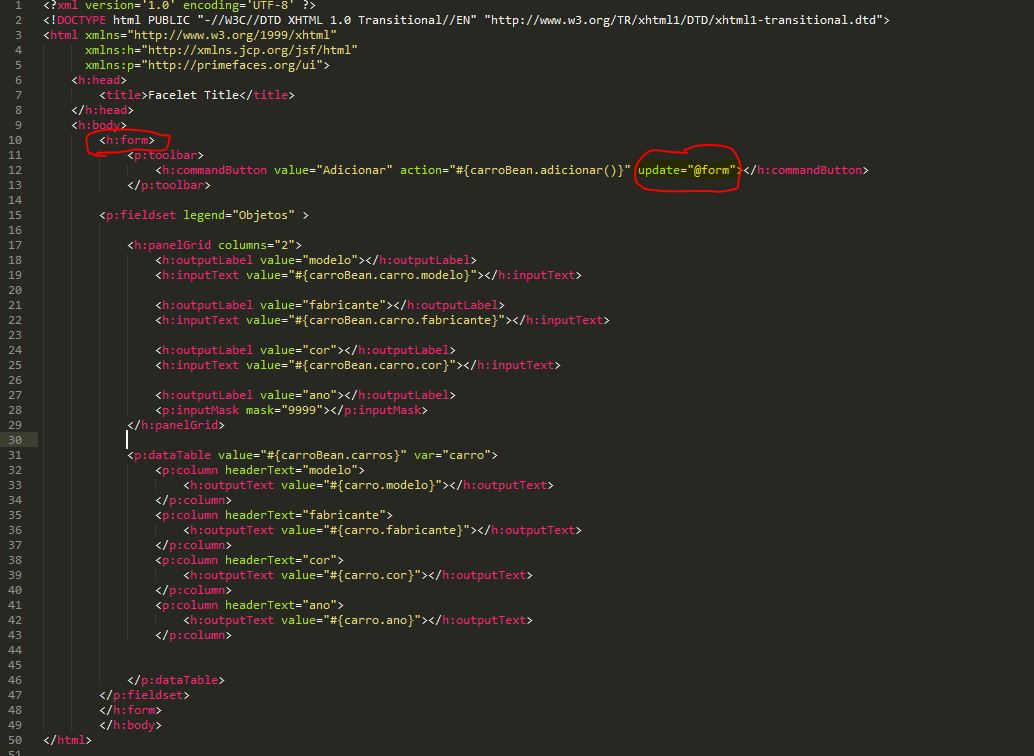Click the update="@form" attribute

tap(686, 170)
